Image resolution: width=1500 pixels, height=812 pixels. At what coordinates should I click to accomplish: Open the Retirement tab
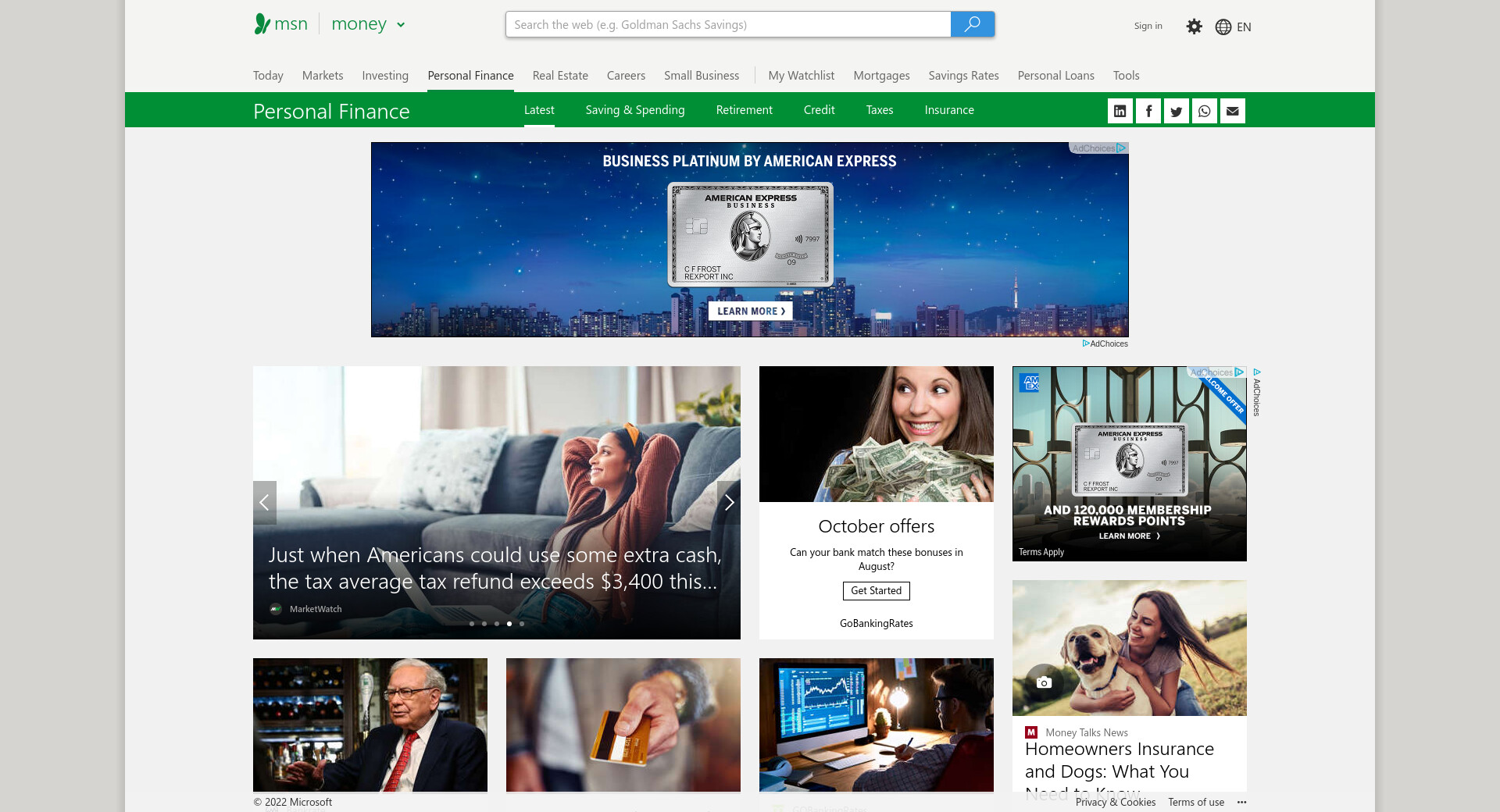(x=744, y=110)
